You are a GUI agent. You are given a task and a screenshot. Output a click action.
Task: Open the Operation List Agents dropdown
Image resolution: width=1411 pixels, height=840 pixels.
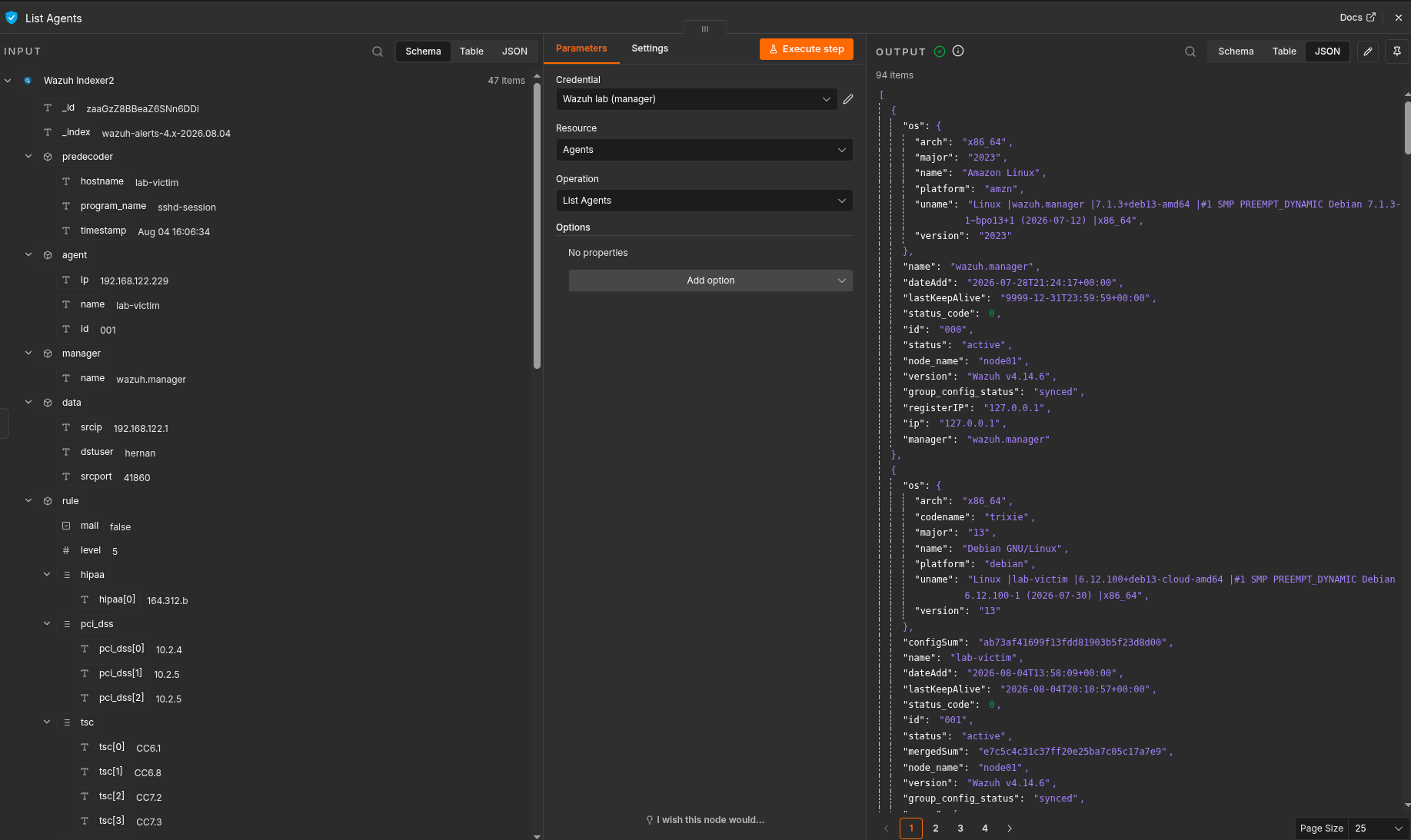704,201
